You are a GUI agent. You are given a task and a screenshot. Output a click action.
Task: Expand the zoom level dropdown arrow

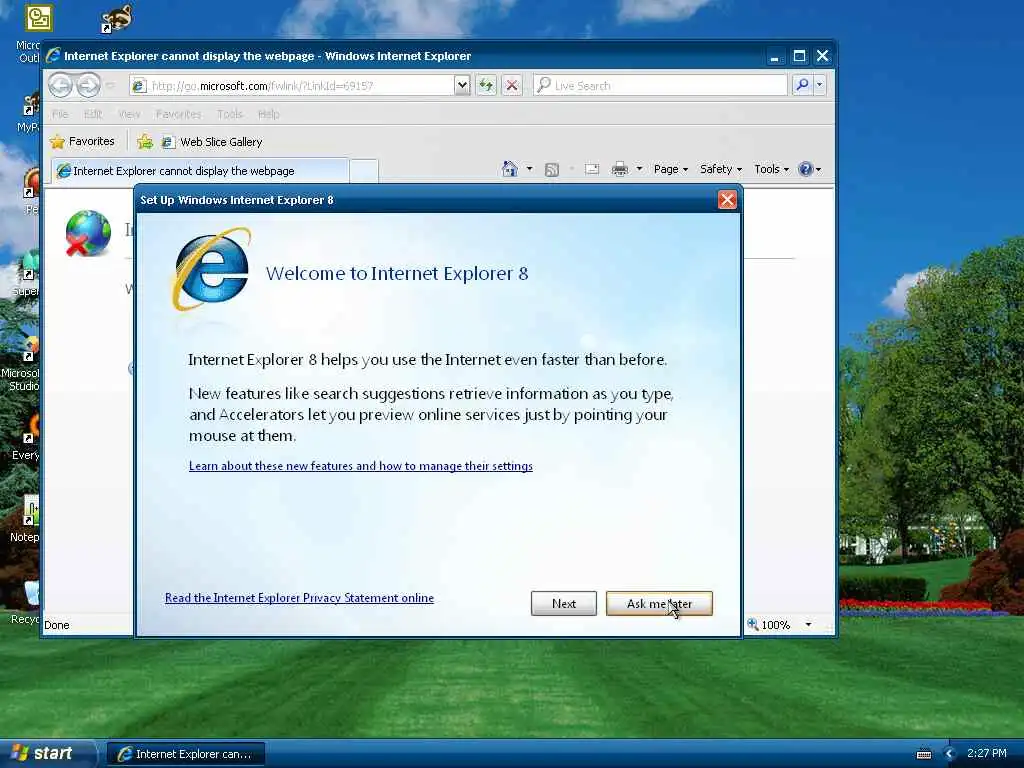pyautogui.click(x=808, y=624)
